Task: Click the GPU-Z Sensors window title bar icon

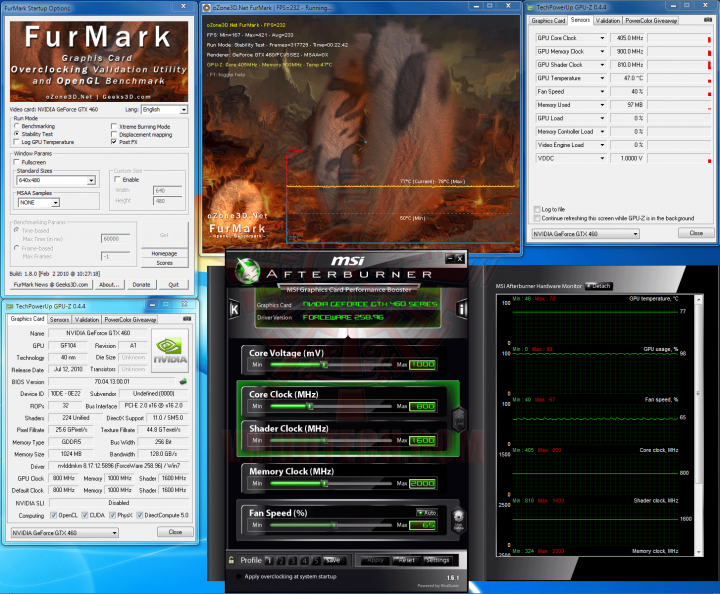Action: [531, 7]
